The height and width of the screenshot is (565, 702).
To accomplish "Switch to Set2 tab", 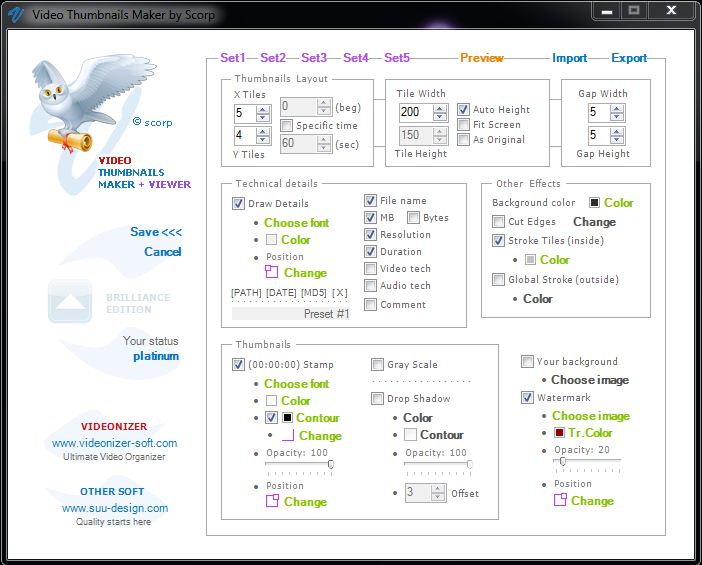I will [273, 58].
